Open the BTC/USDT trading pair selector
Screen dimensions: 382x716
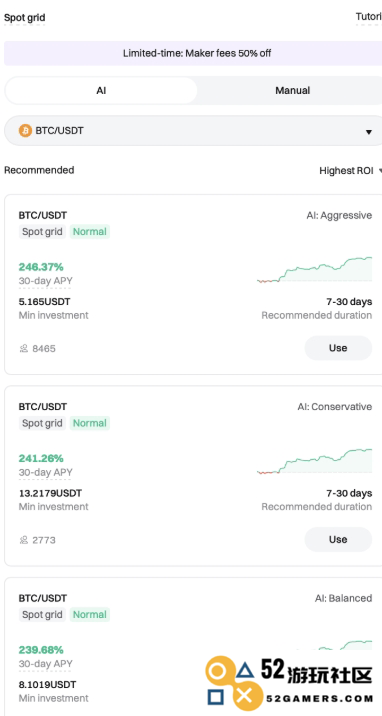click(x=193, y=131)
